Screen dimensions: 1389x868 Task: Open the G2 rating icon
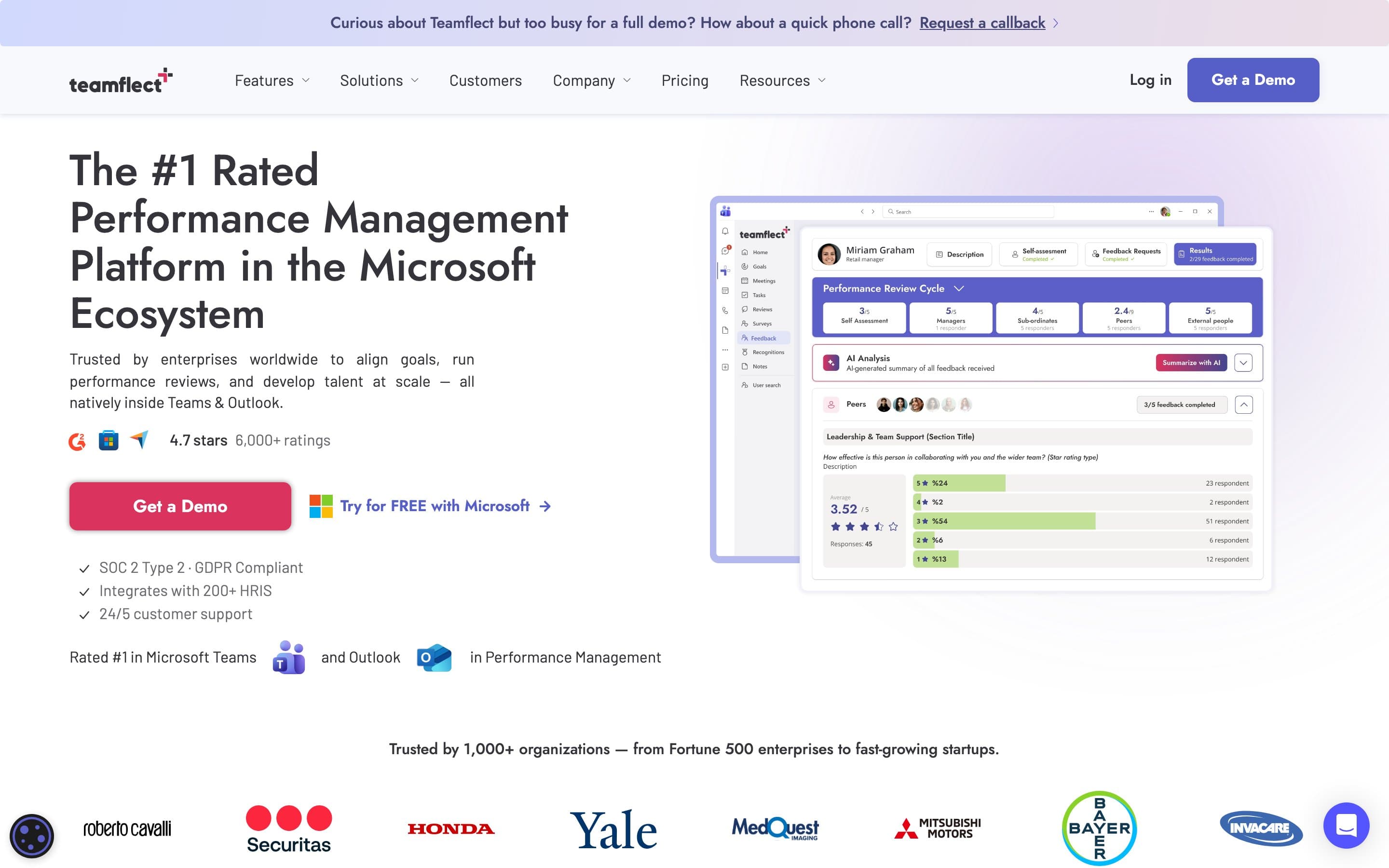pos(77,441)
